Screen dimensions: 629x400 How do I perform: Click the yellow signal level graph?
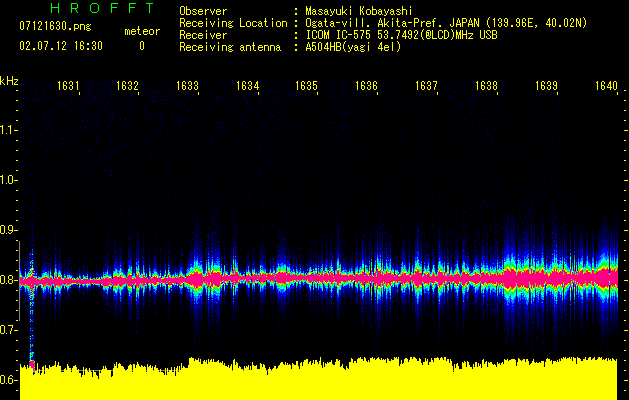pyautogui.click(x=319, y=379)
